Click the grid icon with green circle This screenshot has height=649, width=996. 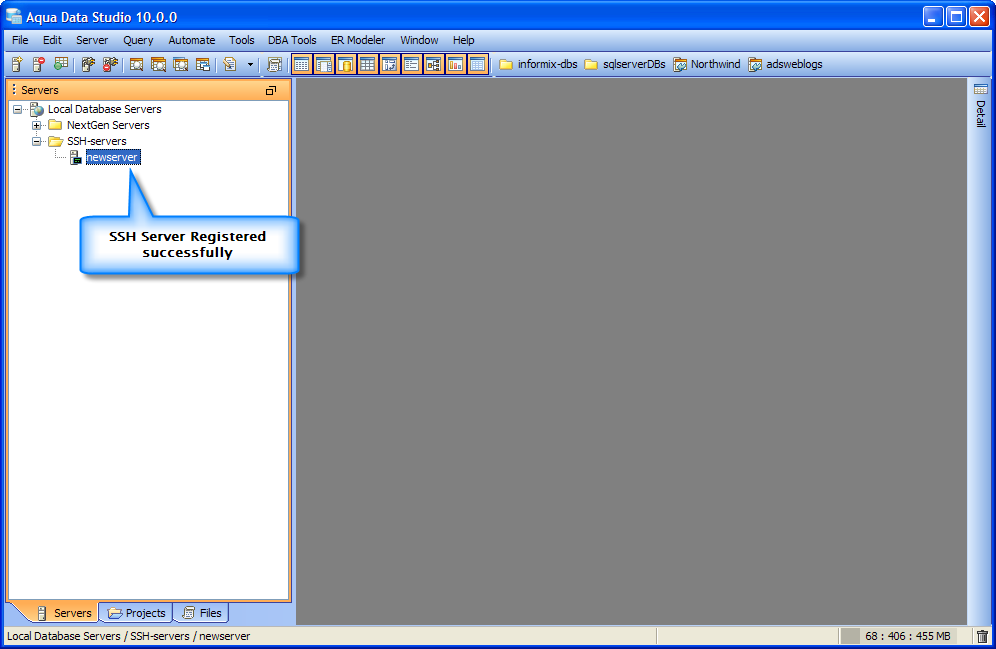tap(60, 64)
